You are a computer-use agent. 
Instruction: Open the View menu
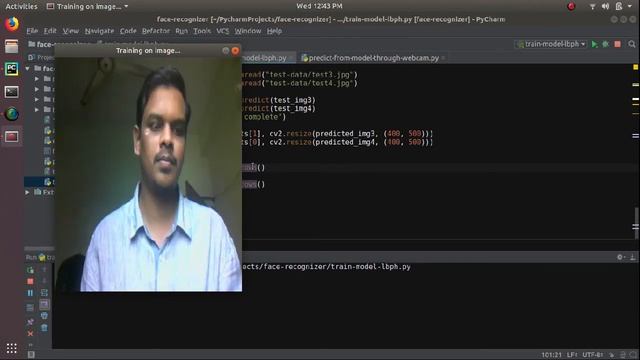71,31
